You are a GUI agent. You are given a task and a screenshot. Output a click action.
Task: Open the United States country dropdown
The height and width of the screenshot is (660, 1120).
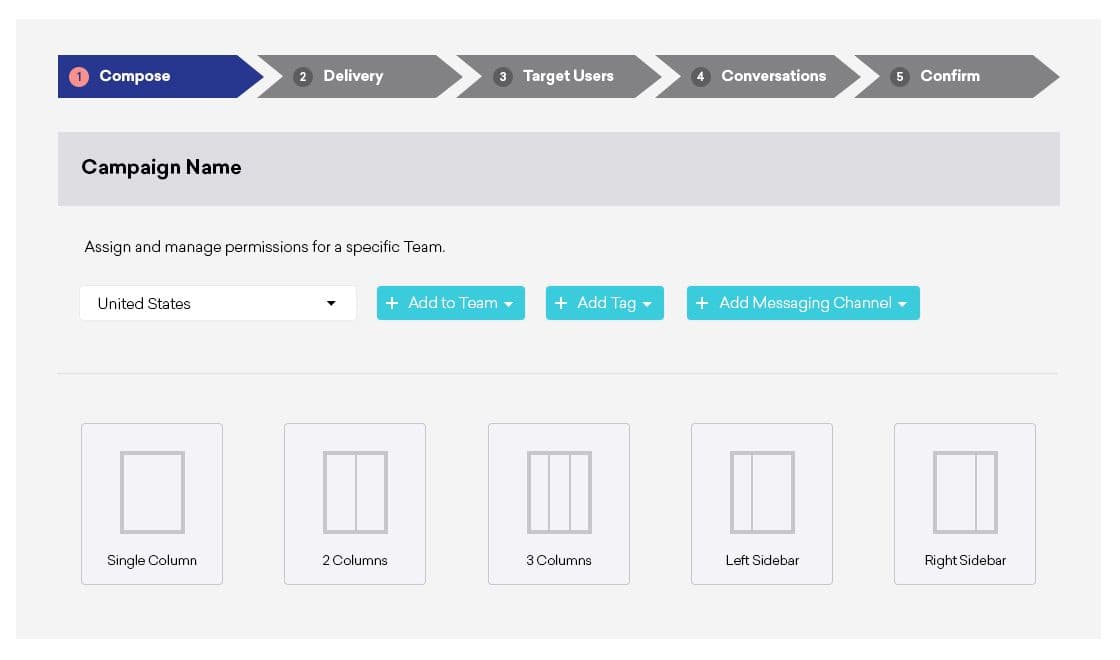218,303
